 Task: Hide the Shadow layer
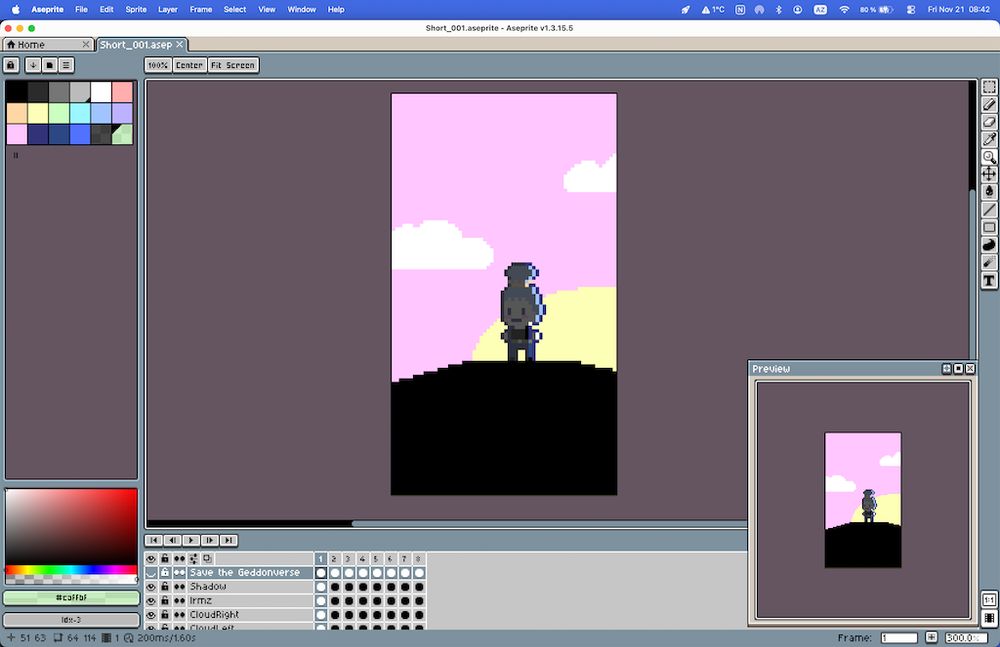coord(149,586)
